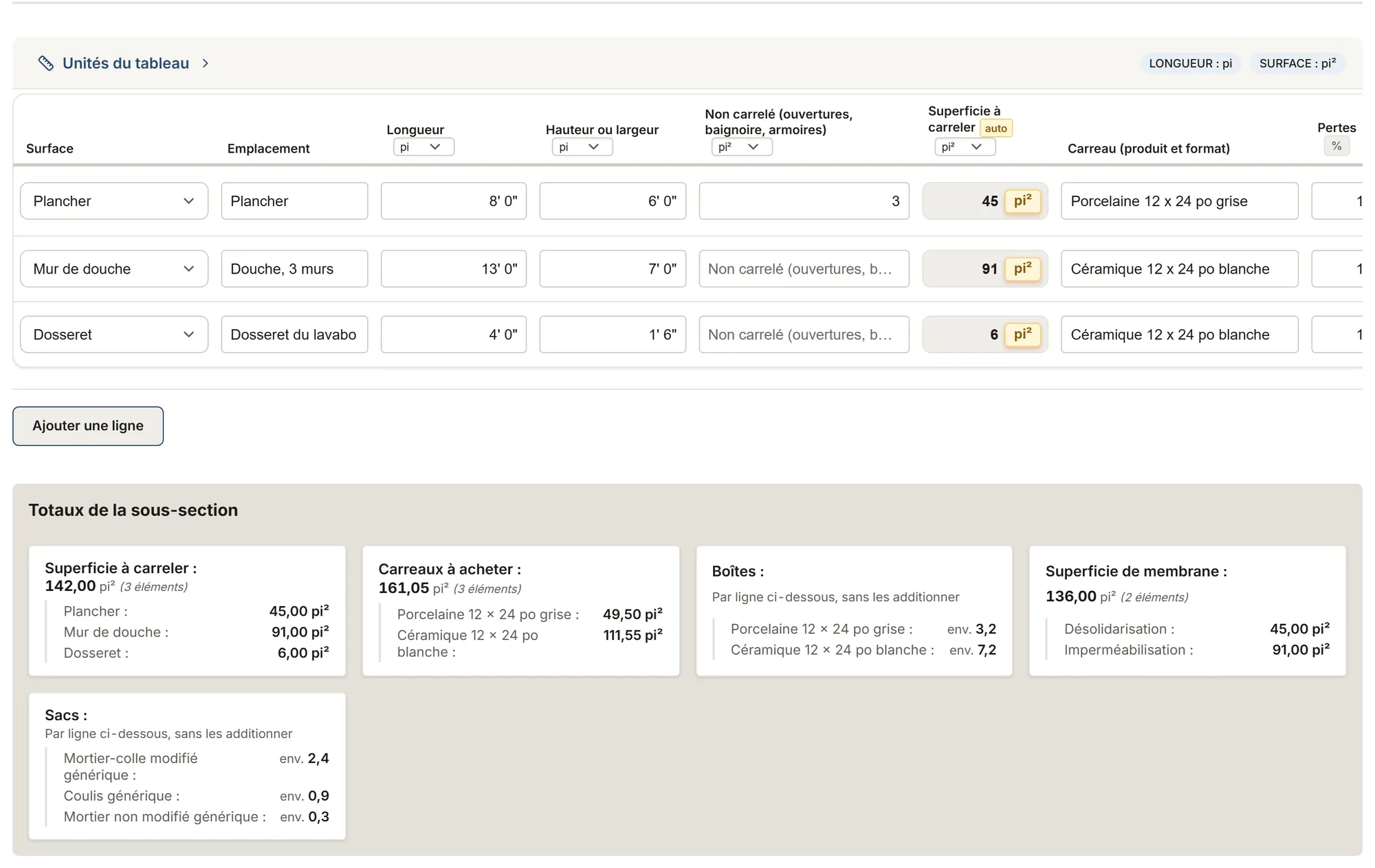Image resolution: width=1375 pixels, height=868 pixels.
Task: Edit the Douche, 3 murs emplacement field
Action: click(x=294, y=269)
